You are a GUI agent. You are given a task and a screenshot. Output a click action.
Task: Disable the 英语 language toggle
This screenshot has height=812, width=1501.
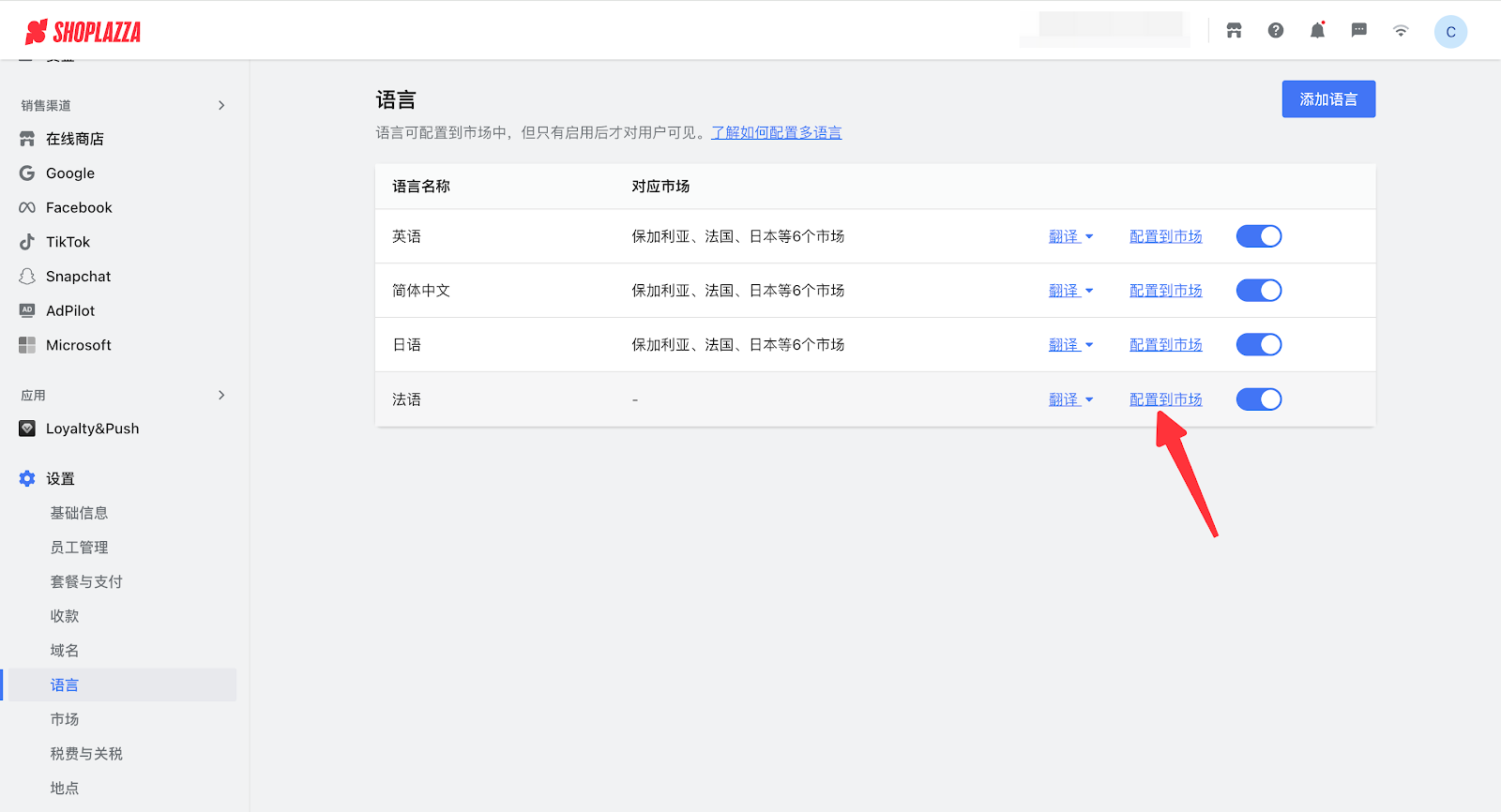1258,236
